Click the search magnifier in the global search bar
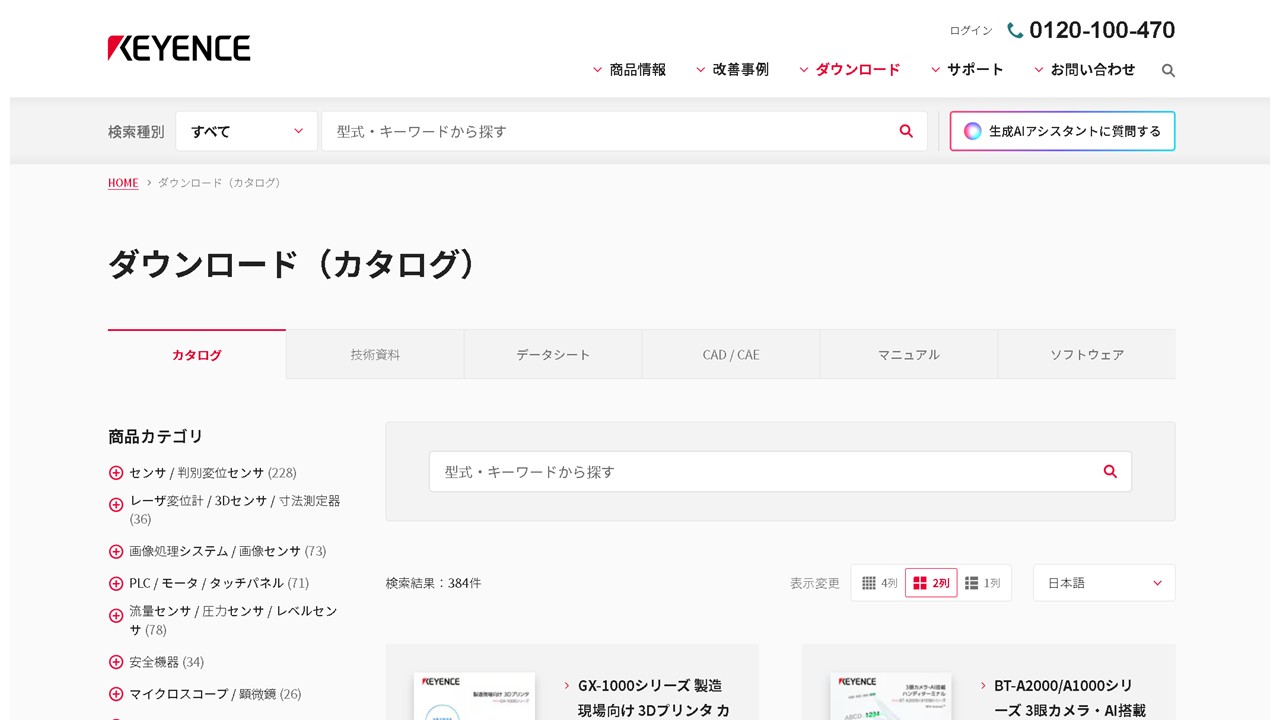Screen dimensions: 1280x720 click(x=905, y=131)
